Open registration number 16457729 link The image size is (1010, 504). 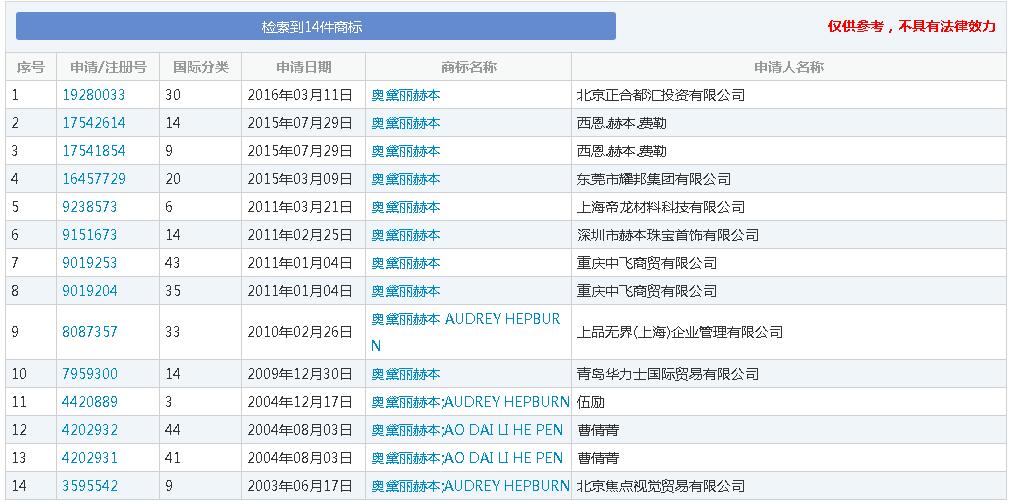click(94, 179)
